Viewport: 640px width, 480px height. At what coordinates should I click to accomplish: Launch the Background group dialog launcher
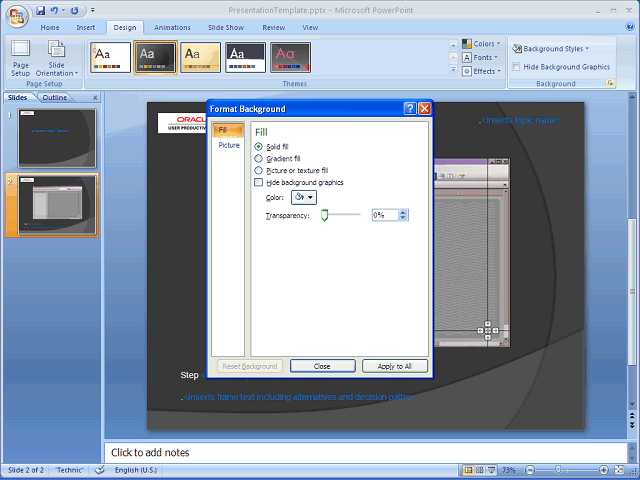coord(610,83)
